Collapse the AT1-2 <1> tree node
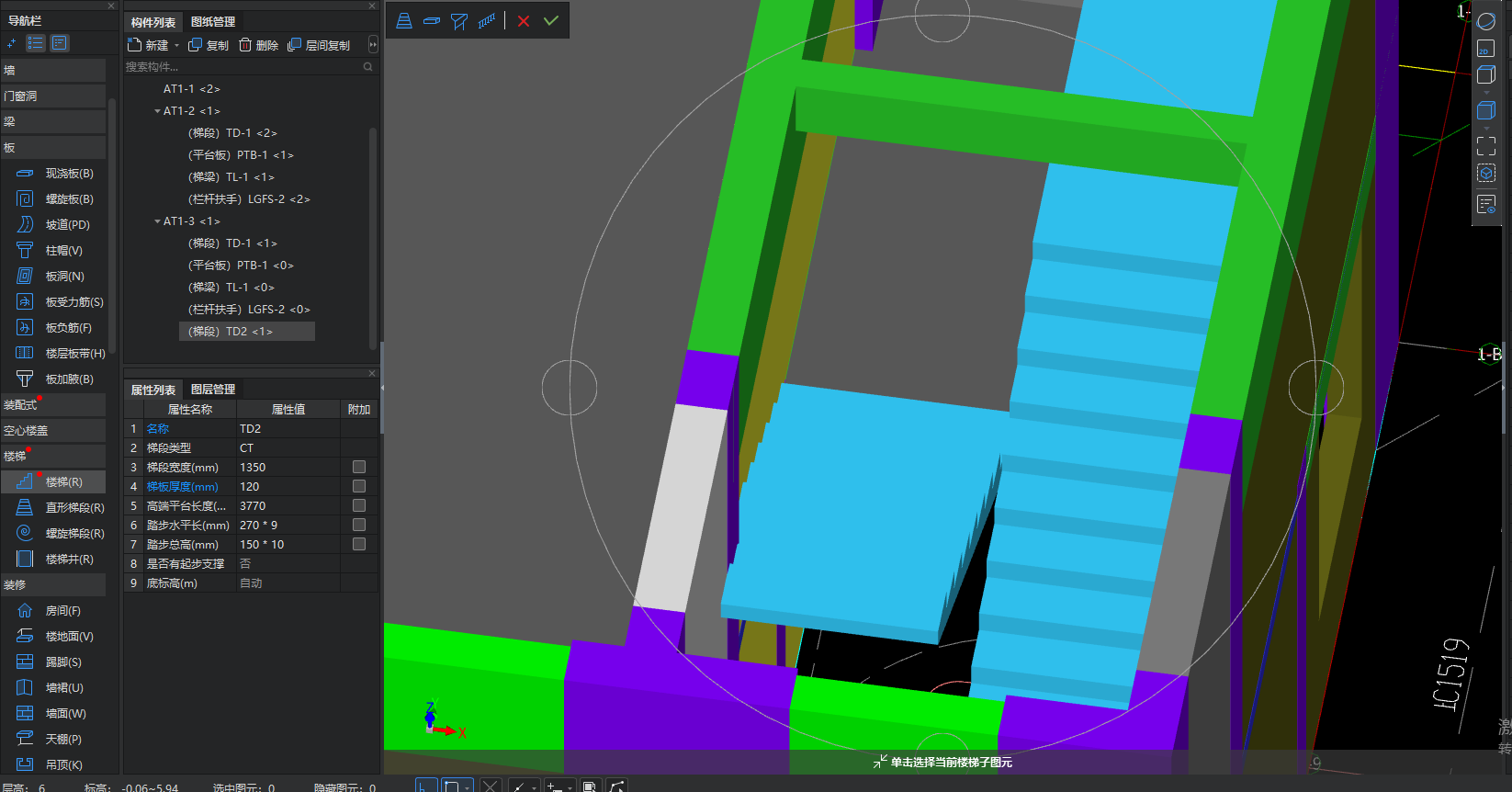Image resolution: width=1512 pixels, height=792 pixels. pyautogui.click(x=157, y=111)
